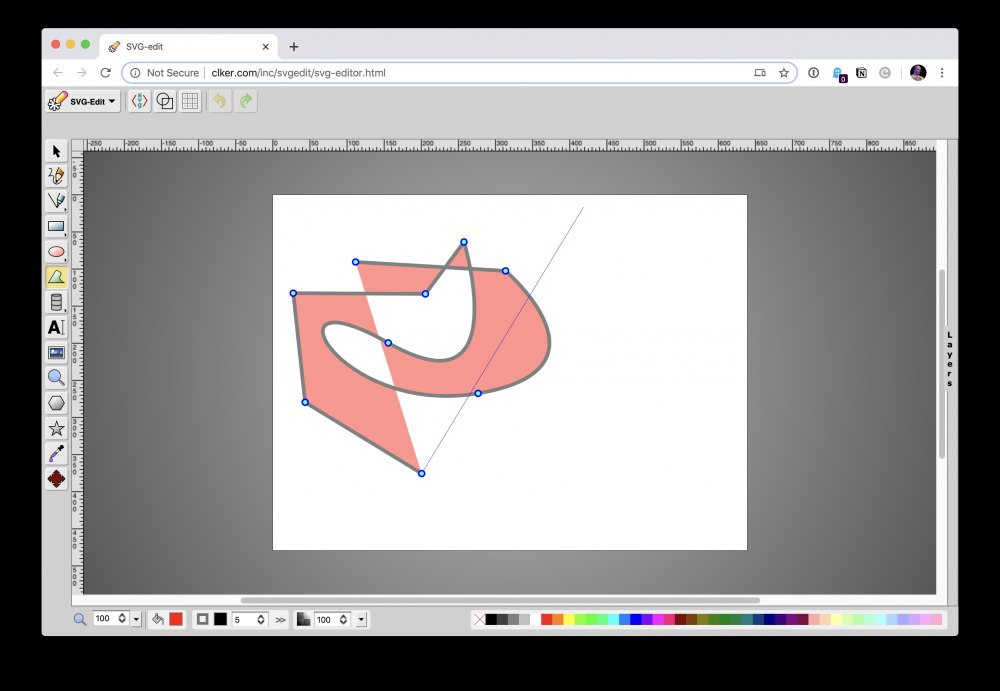Pick yellow from the color palette
Viewport: 1000px width, 691px height.
[569, 619]
